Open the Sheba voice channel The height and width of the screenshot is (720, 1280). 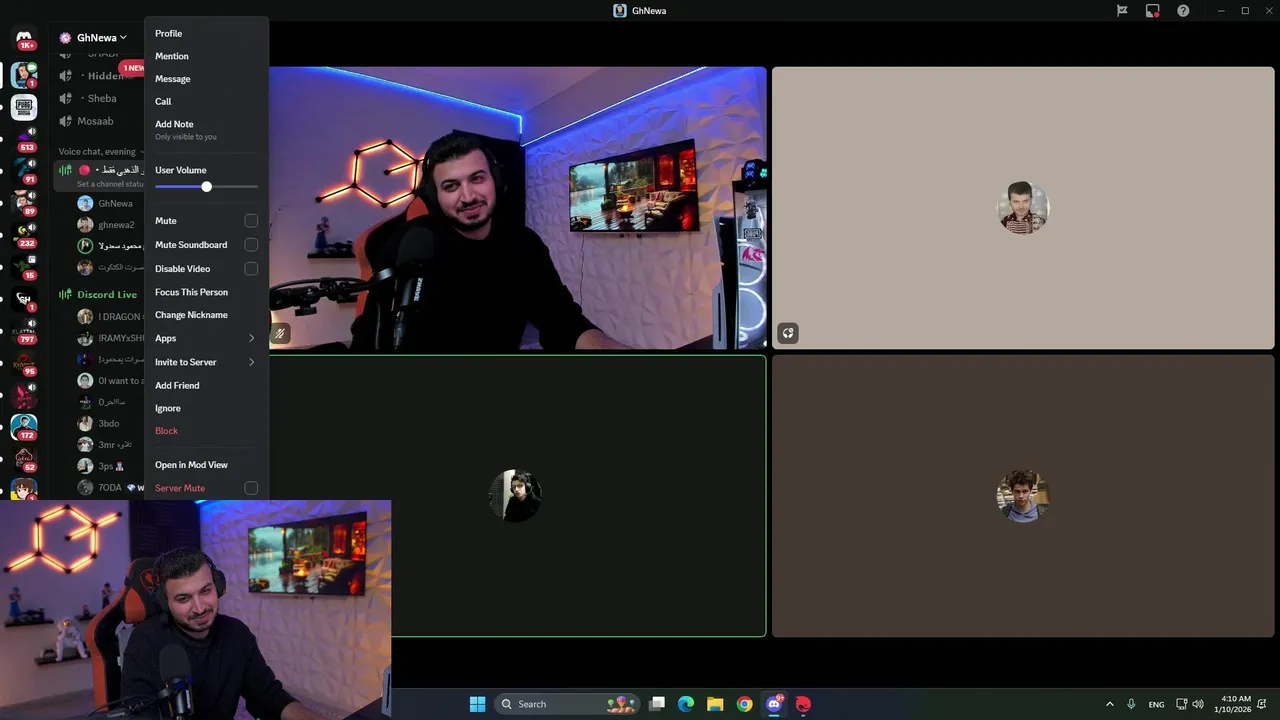tap(100, 98)
